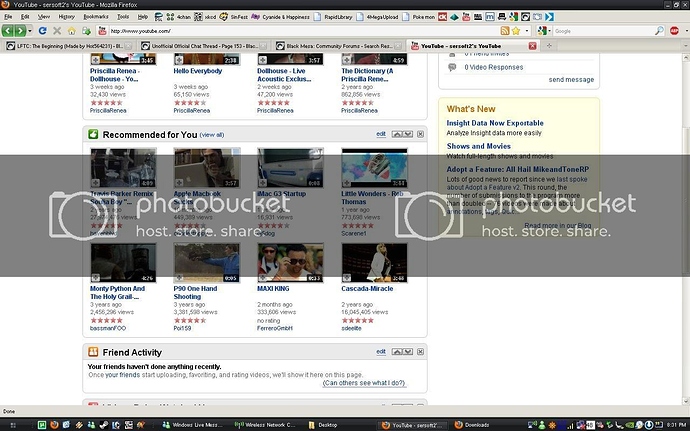This screenshot has width=690, height=431.
Task: Click the Cascada-Miracle video title
Action: [x=367, y=289]
